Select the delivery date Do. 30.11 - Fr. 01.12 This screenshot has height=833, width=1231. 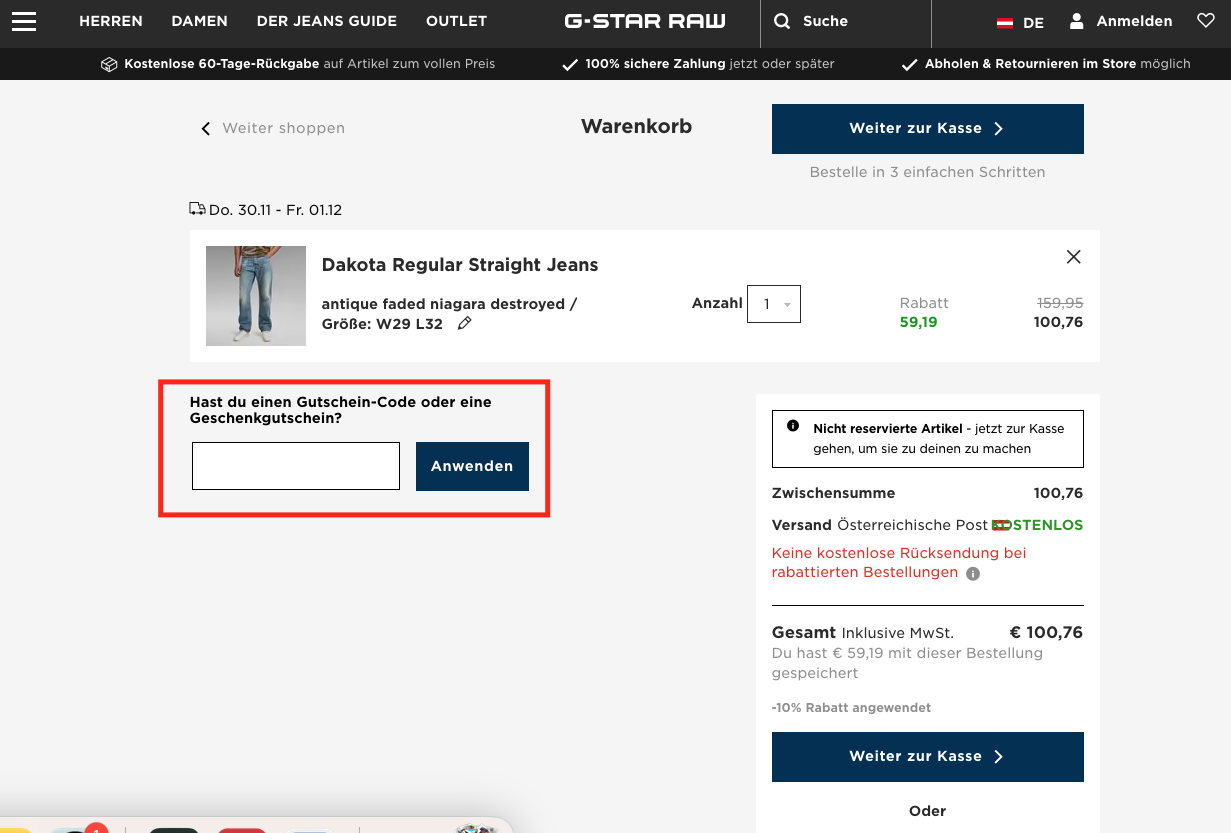tap(275, 210)
